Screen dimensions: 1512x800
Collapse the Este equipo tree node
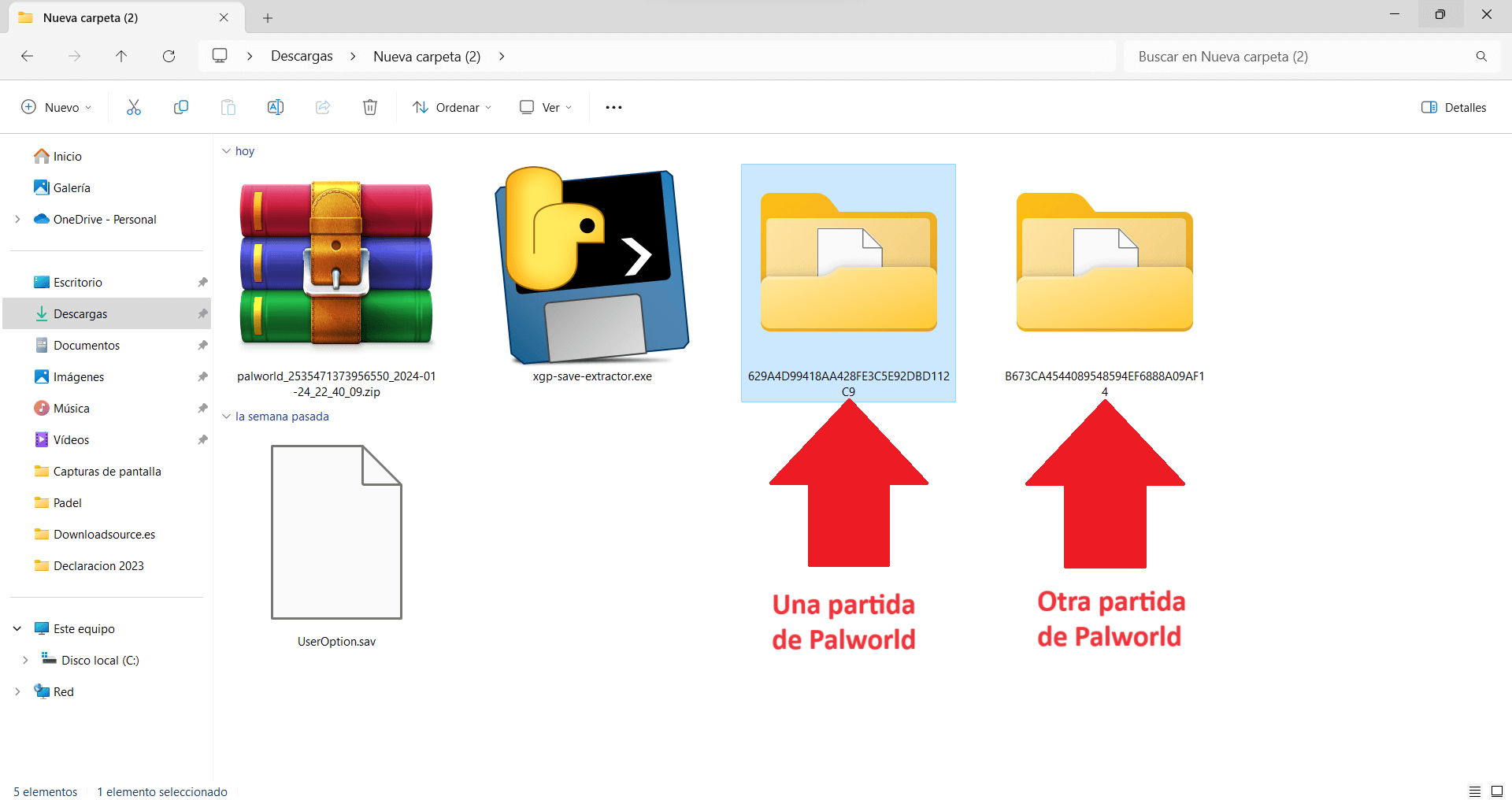click(17, 628)
